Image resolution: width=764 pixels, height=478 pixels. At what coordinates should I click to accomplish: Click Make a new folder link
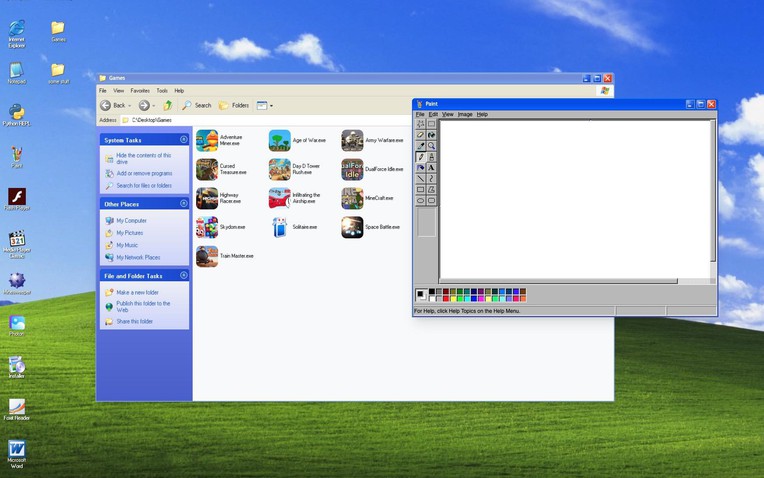coord(137,292)
